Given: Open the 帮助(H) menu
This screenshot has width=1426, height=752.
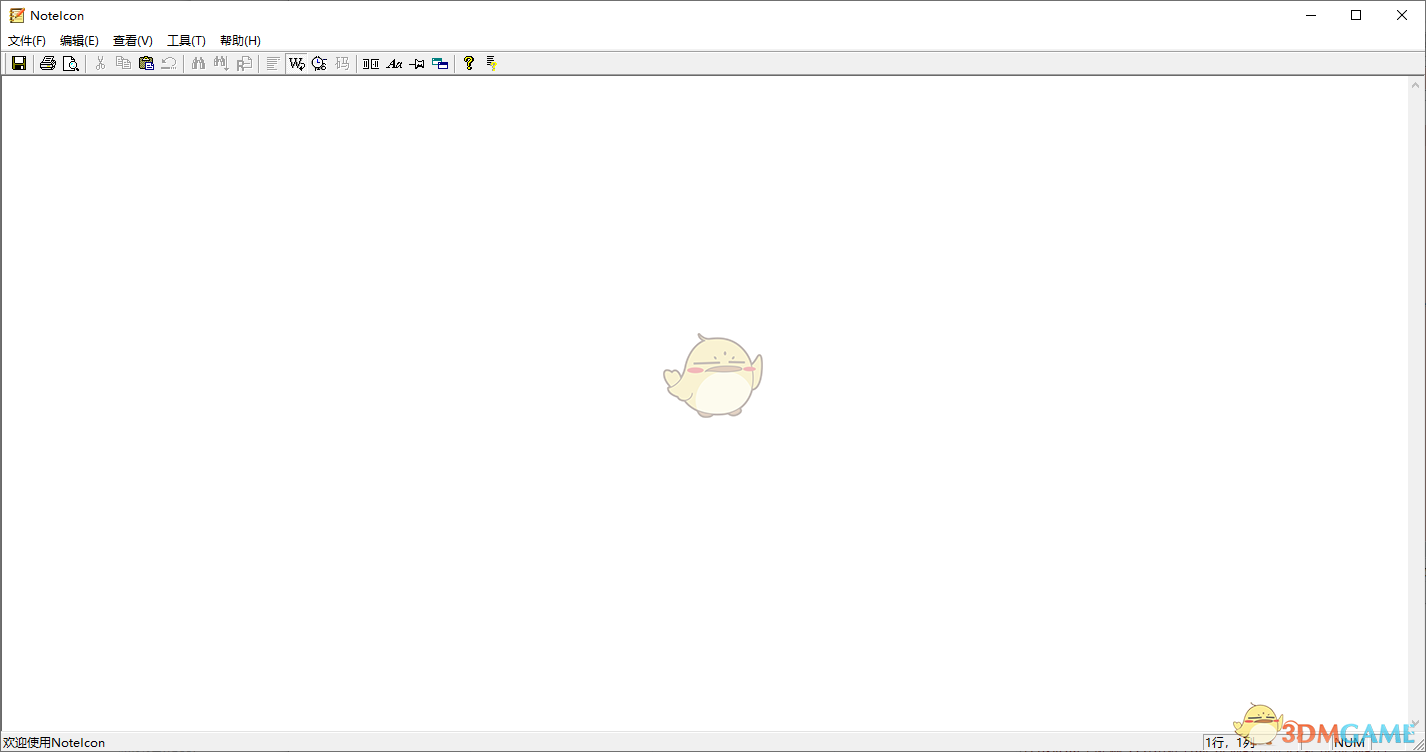Looking at the screenshot, I should point(240,40).
